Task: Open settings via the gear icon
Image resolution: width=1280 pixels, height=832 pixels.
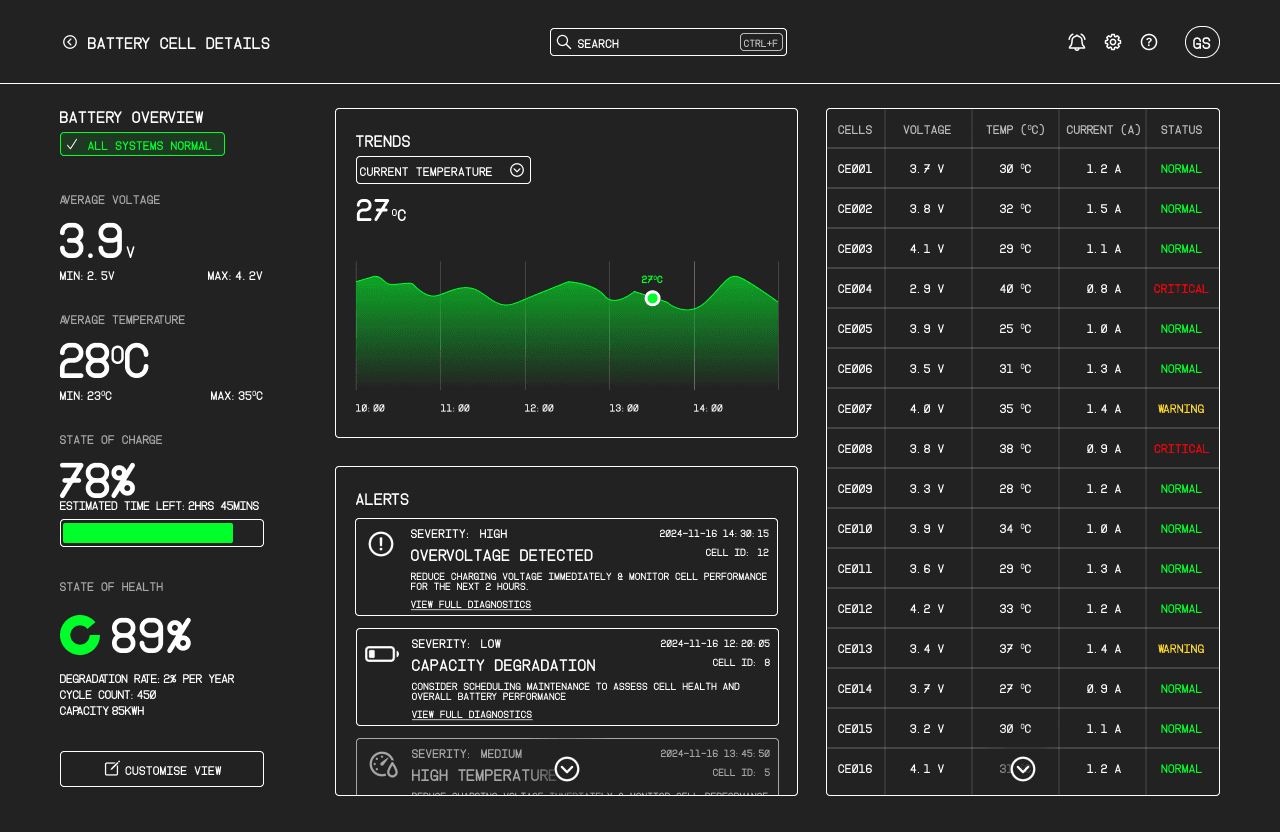Action: 1113,42
